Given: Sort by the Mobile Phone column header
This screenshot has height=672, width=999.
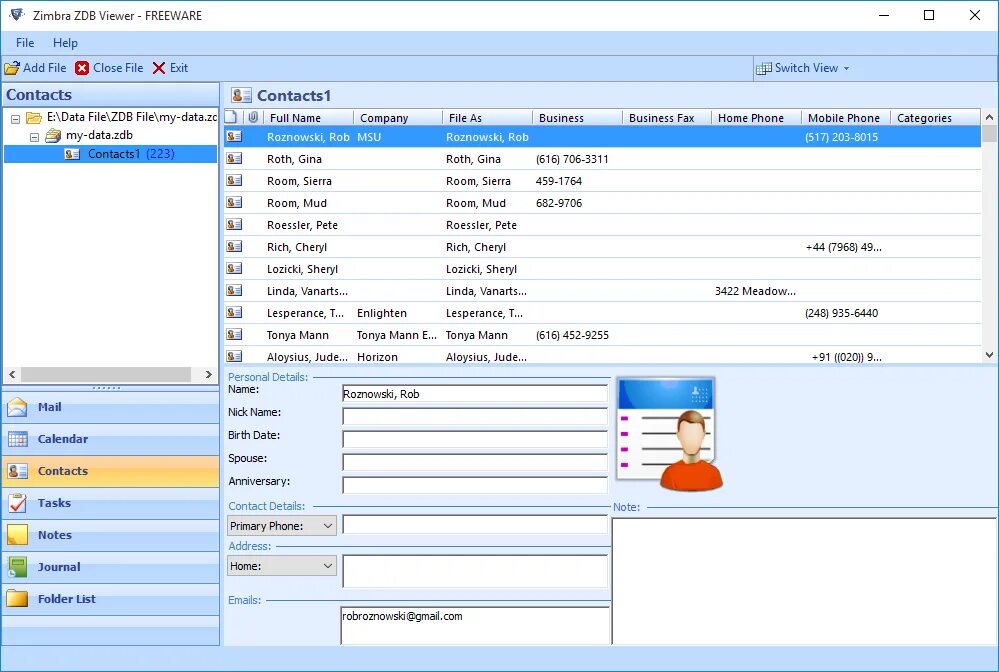Looking at the screenshot, I should pyautogui.click(x=845, y=118).
